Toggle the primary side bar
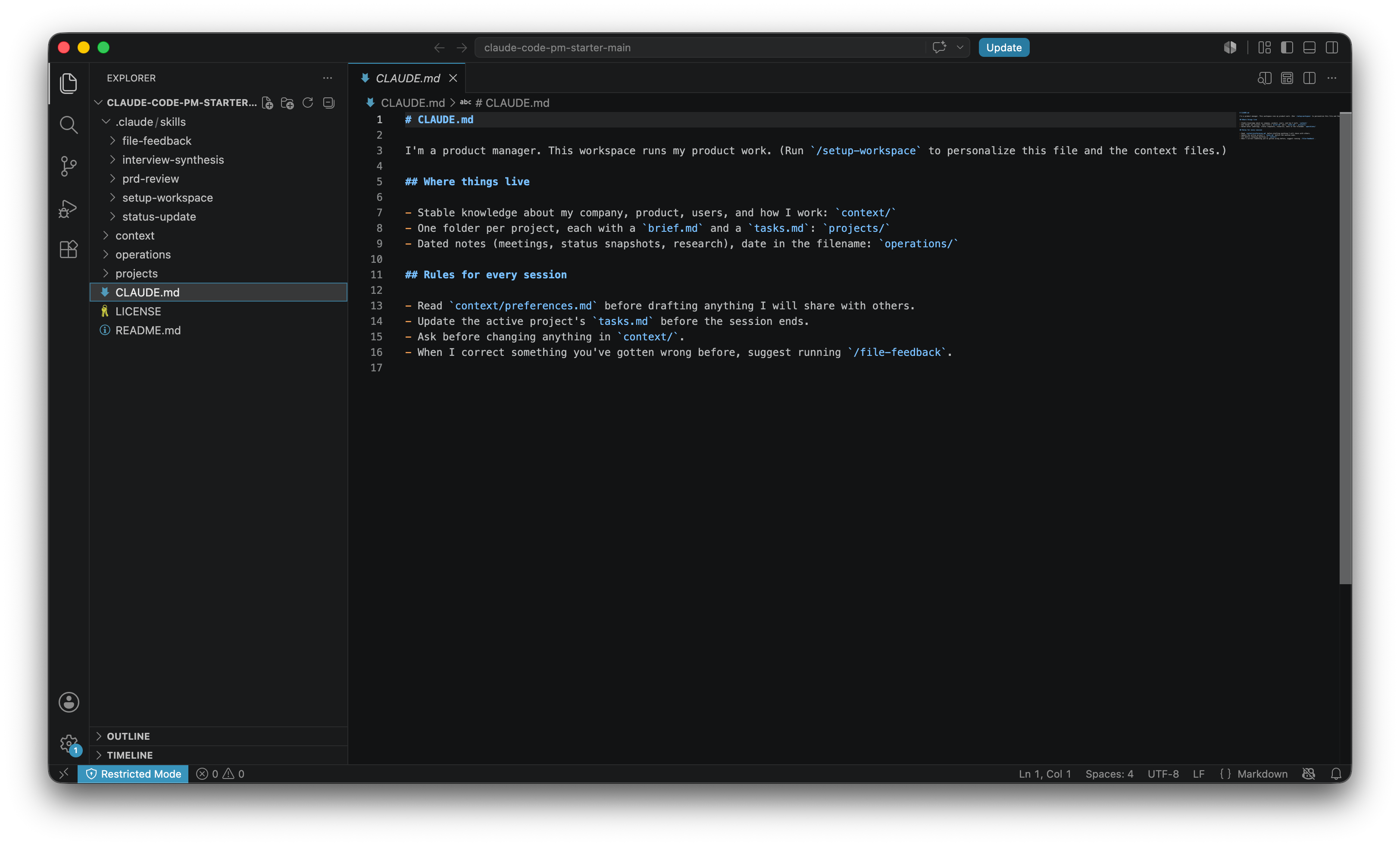 [1287, 48]
